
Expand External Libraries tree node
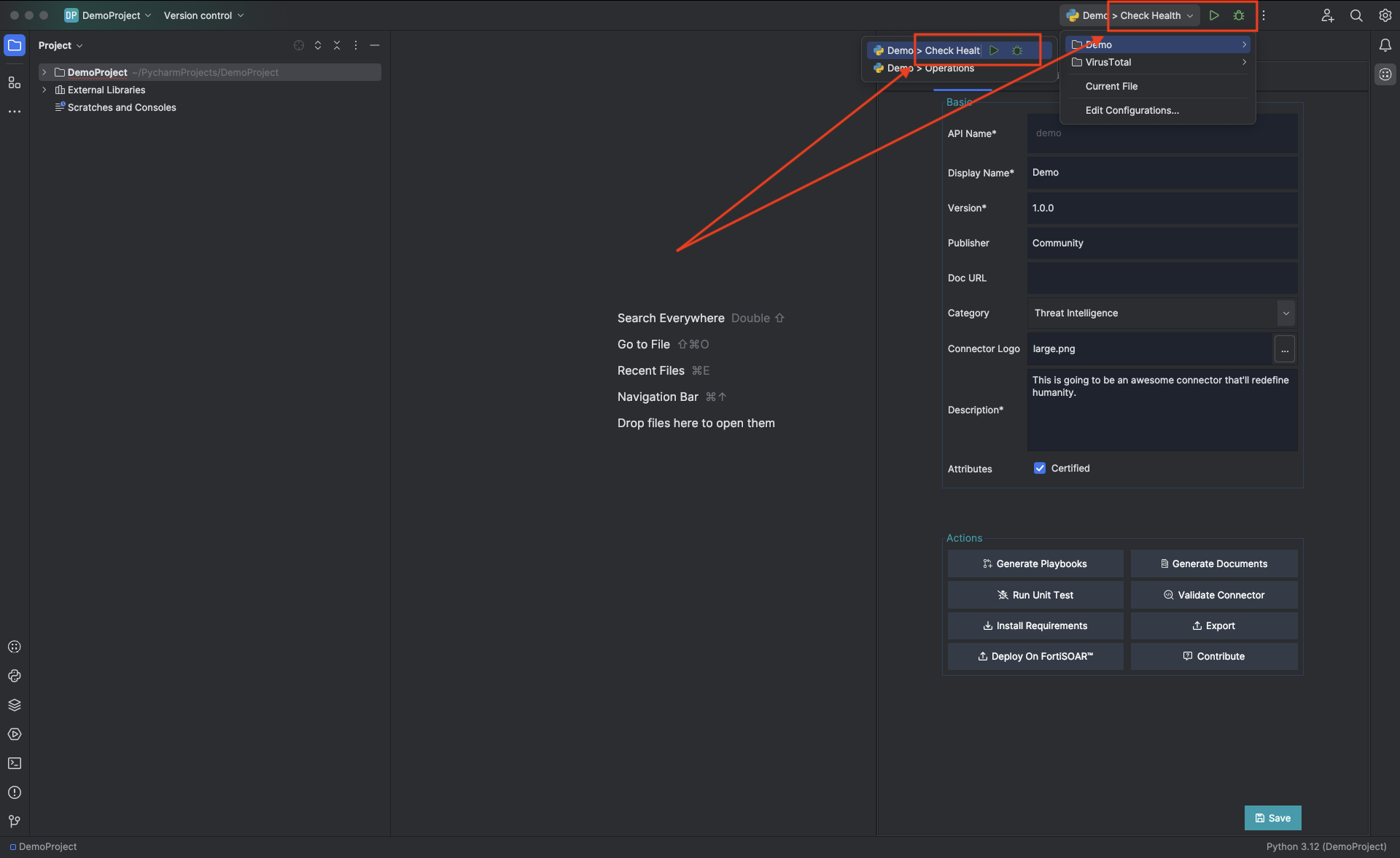[x=44, y=90]
